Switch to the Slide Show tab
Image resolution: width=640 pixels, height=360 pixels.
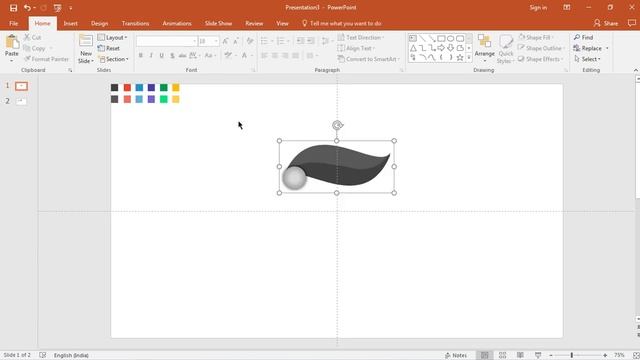point(218,24)
